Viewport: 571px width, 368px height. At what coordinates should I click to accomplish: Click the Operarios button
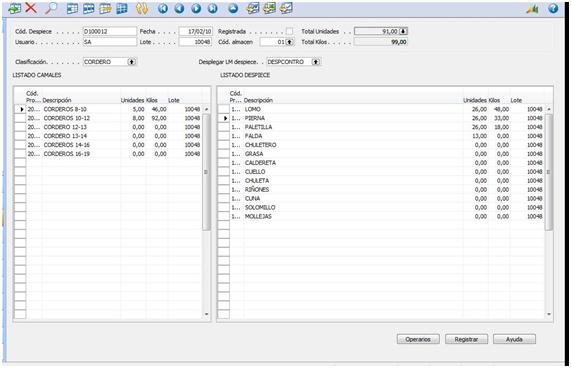pos(418,339)
